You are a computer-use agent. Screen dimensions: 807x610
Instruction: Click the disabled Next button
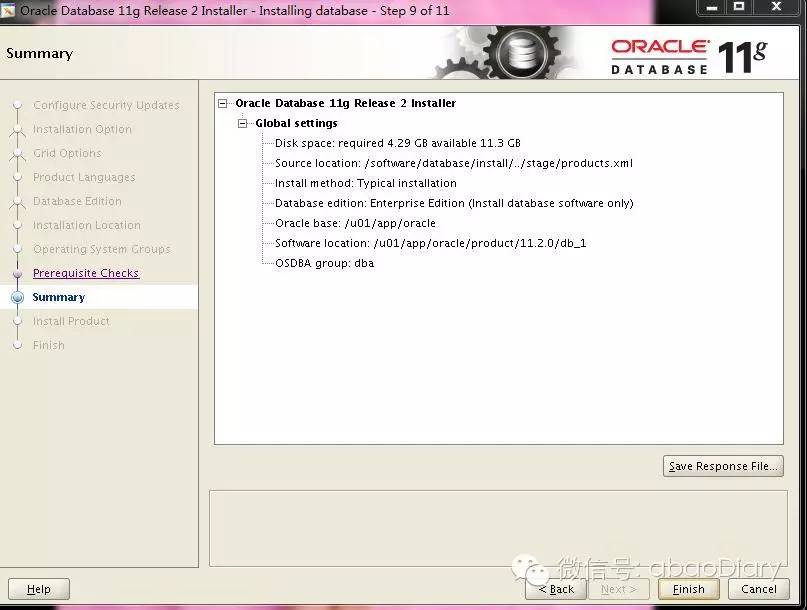point(619,589)
